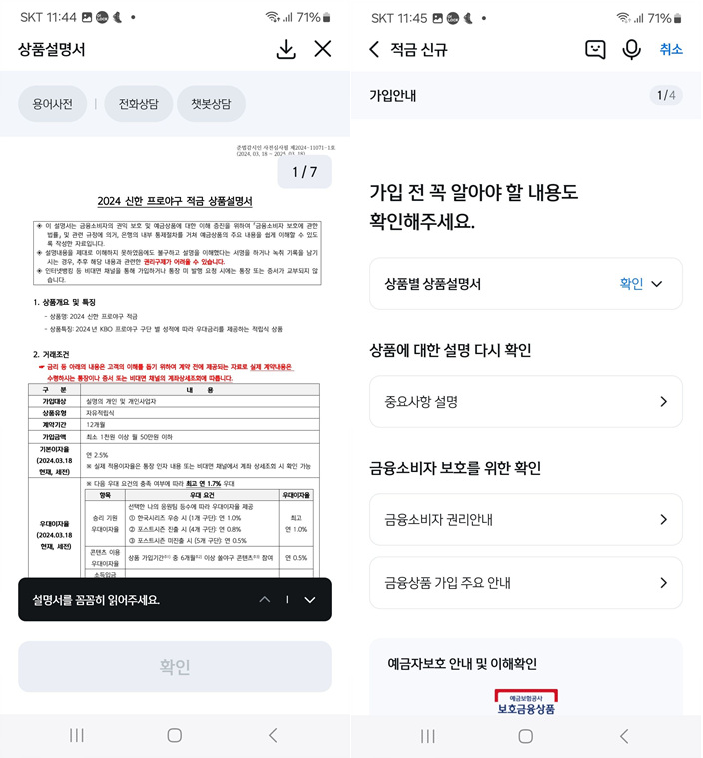703x758 pixels.
Task: Tap the 1. 상품개요 및 특징 heading
Action: coord(64,302)
